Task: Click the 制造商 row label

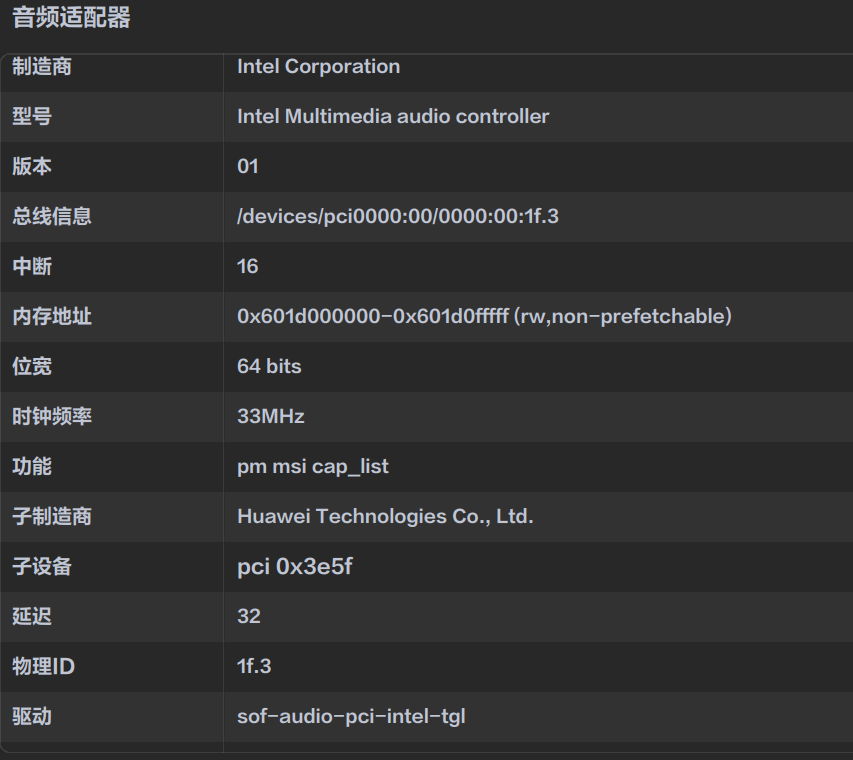Action: tap(42, 67)
